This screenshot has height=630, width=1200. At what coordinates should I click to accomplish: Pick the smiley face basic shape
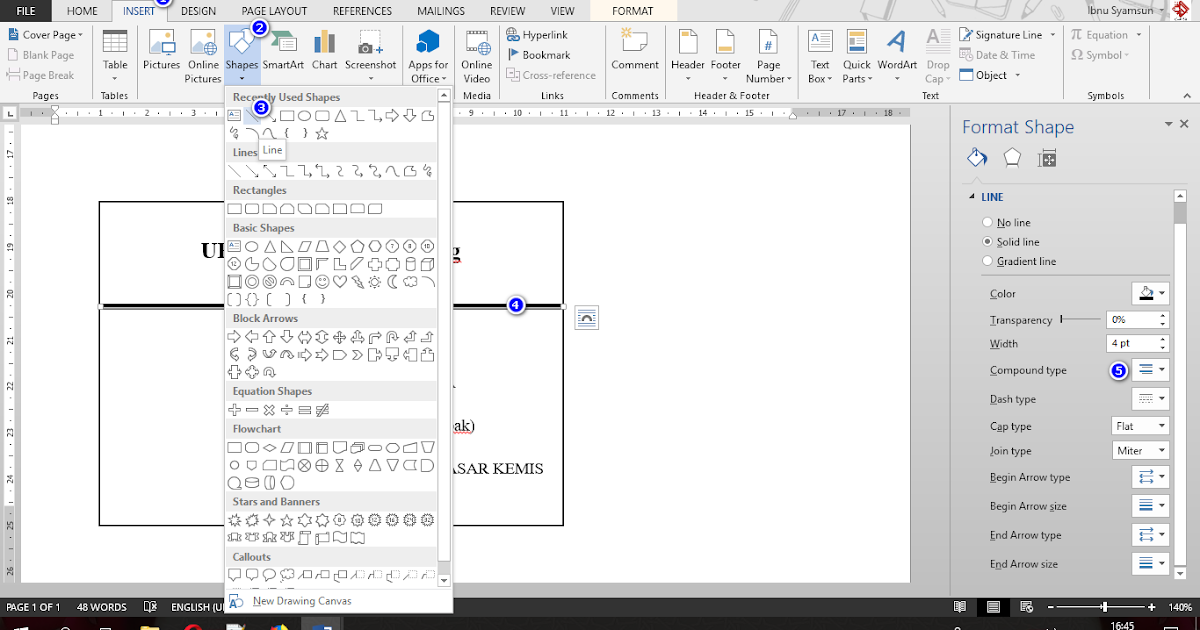pyautogui.click(x=322, y=282)
